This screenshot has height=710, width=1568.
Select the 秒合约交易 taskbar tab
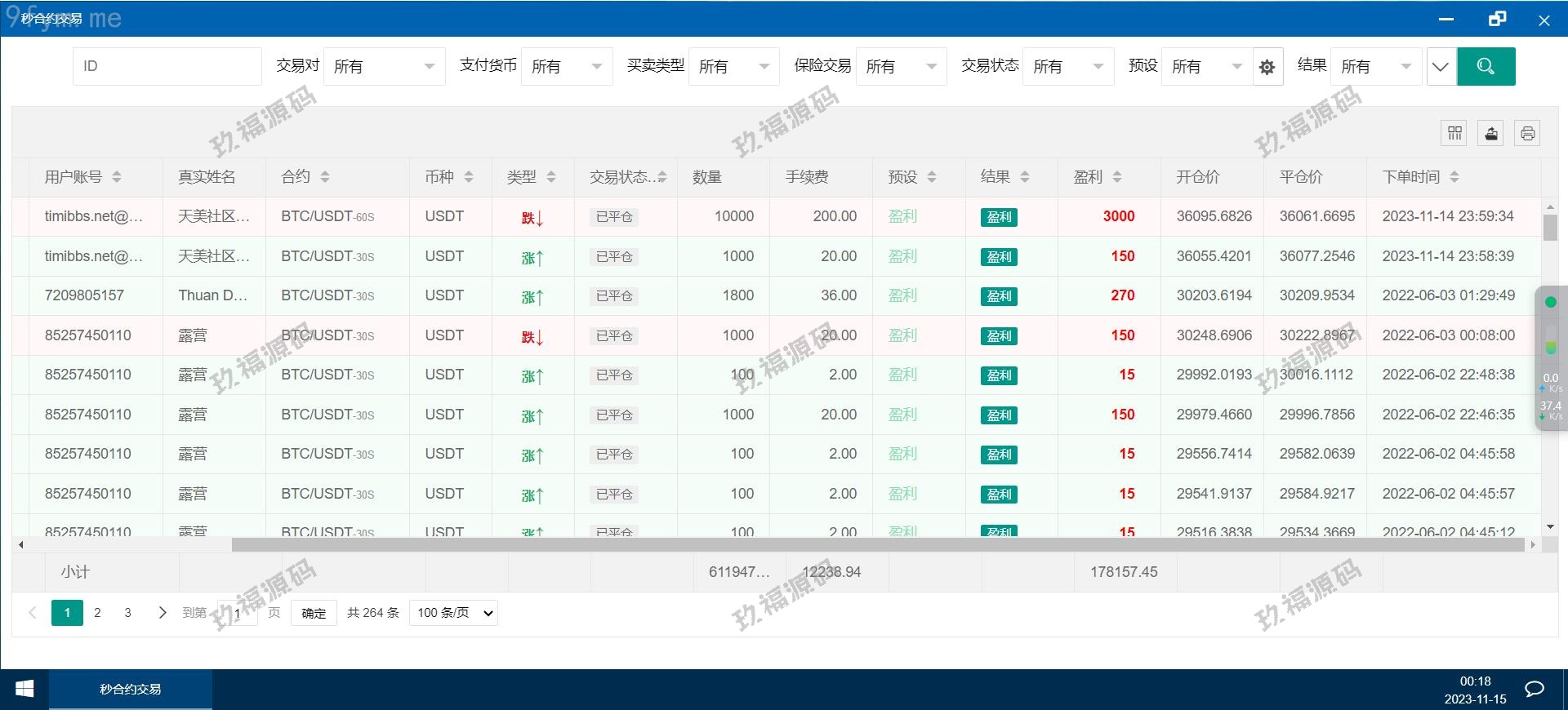click(131, 690)
